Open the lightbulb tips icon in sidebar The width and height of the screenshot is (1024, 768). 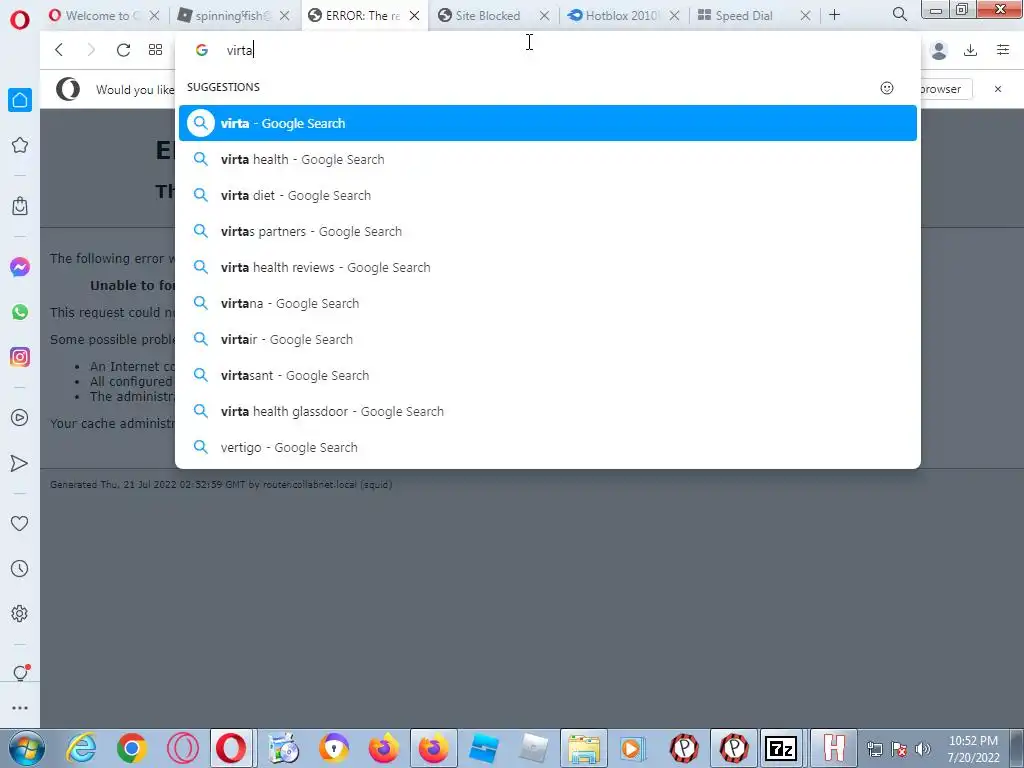tap(20, 673)
